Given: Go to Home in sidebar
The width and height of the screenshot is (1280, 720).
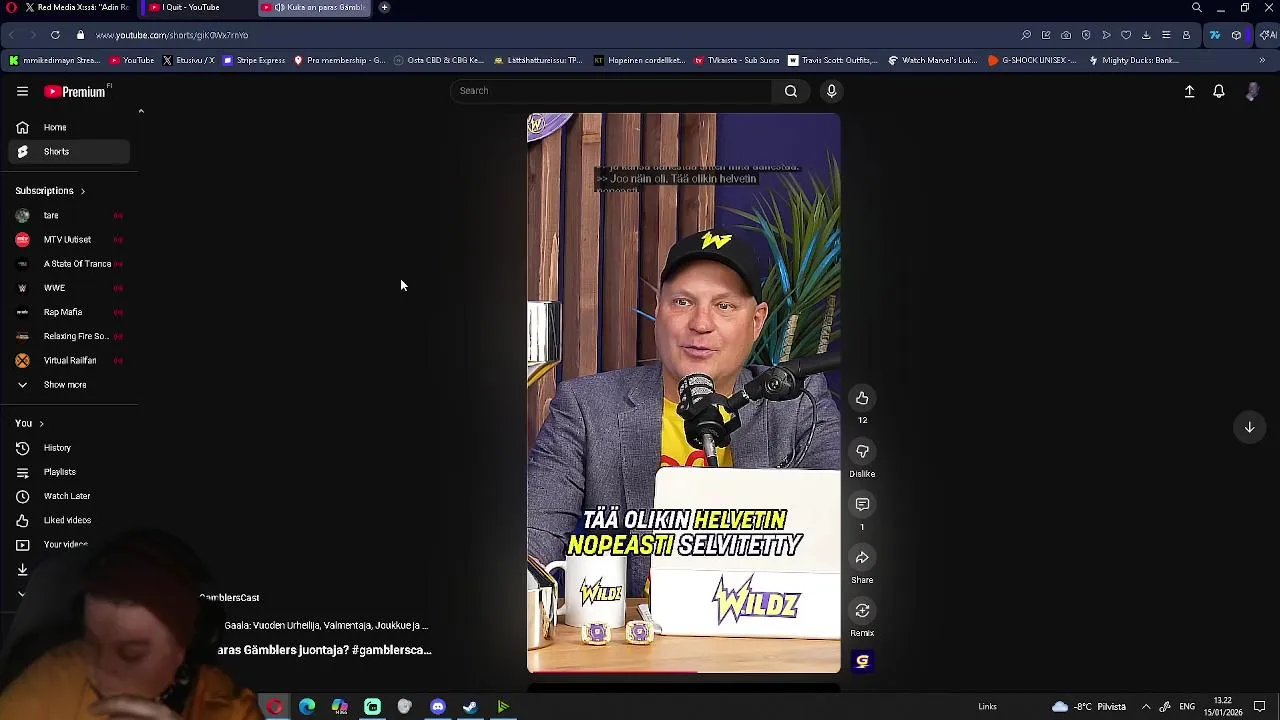Looking at the screenshot, I should coord(69,127).
